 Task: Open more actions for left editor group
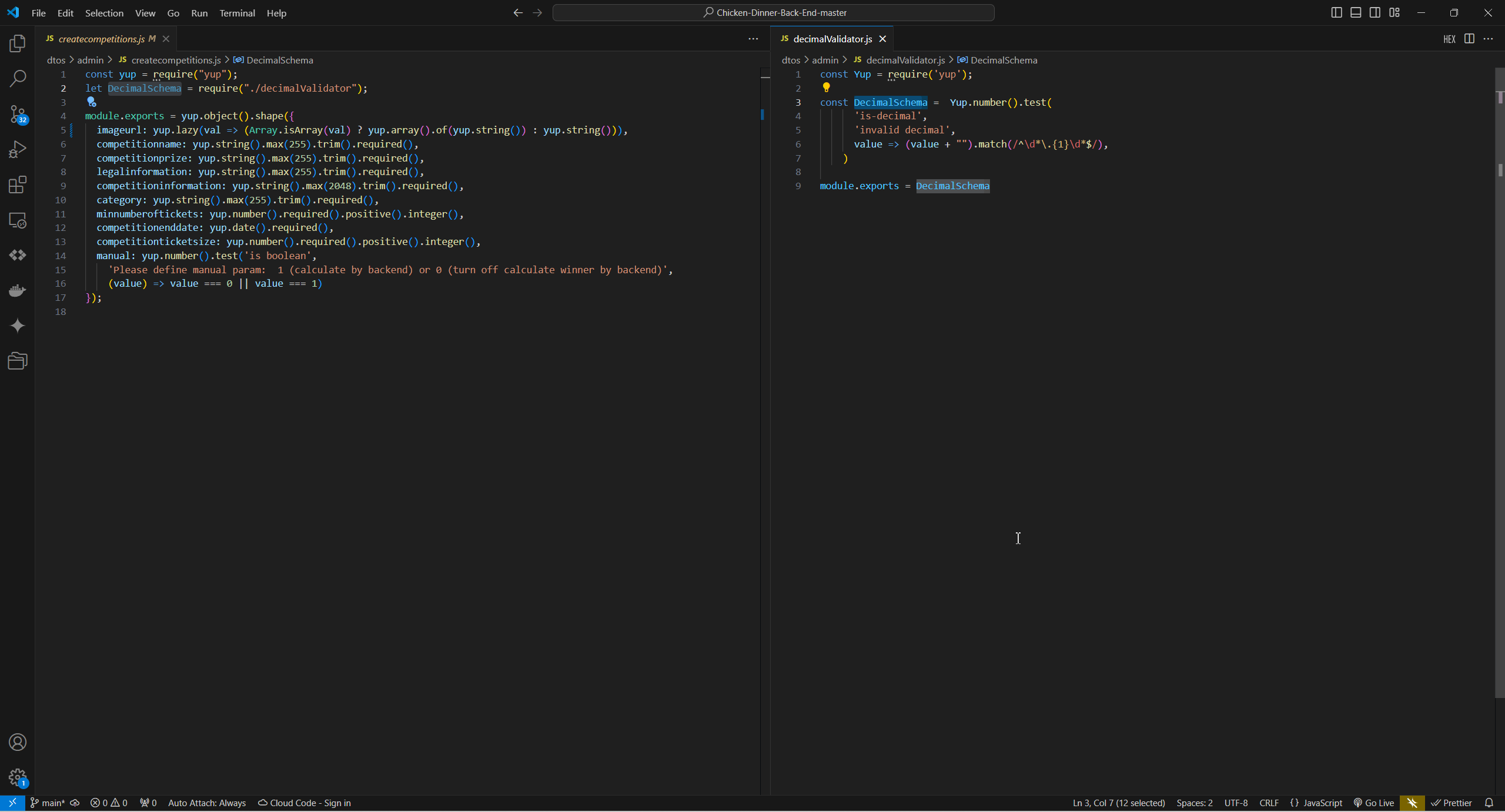pyautogui.click(x=753, y=39)
